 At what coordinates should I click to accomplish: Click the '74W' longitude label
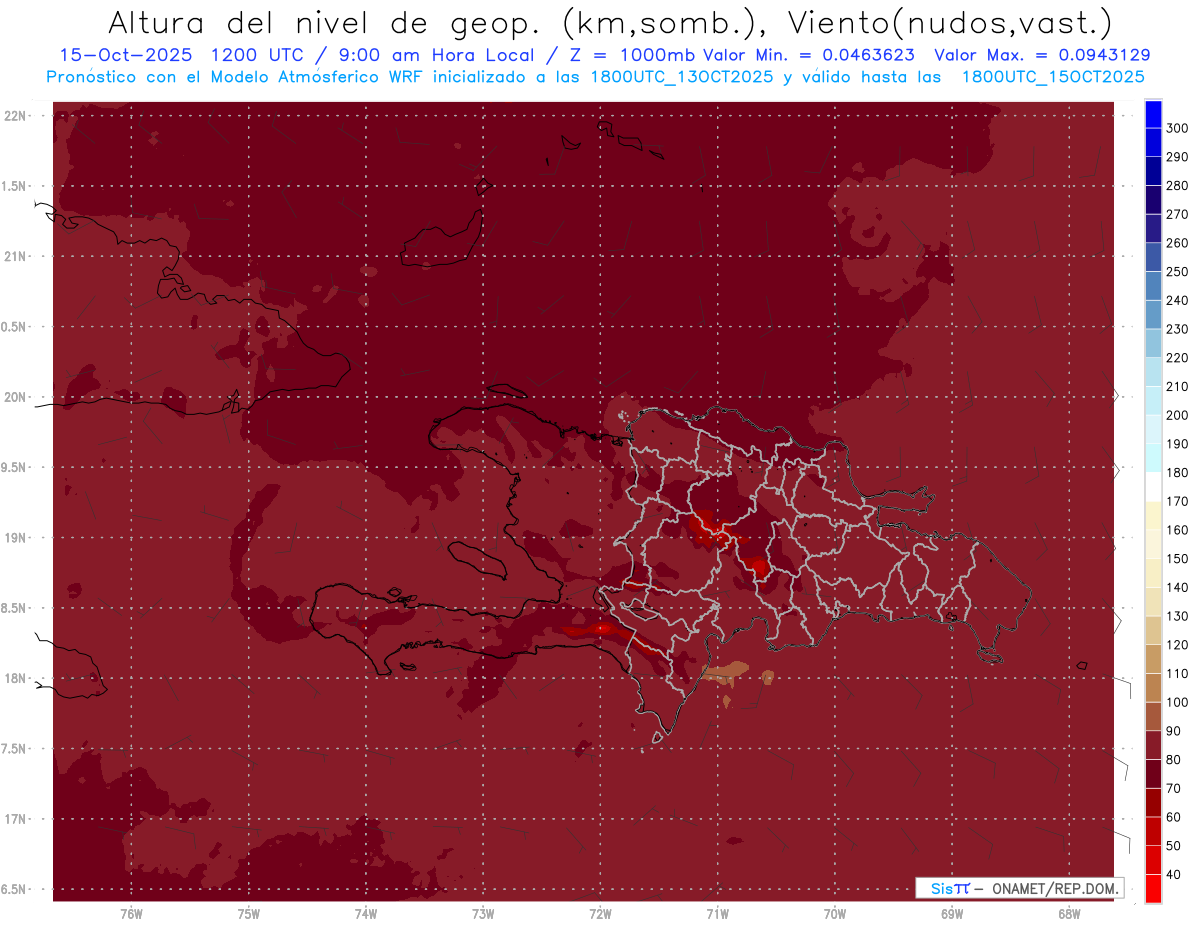[x=366, y=914]
